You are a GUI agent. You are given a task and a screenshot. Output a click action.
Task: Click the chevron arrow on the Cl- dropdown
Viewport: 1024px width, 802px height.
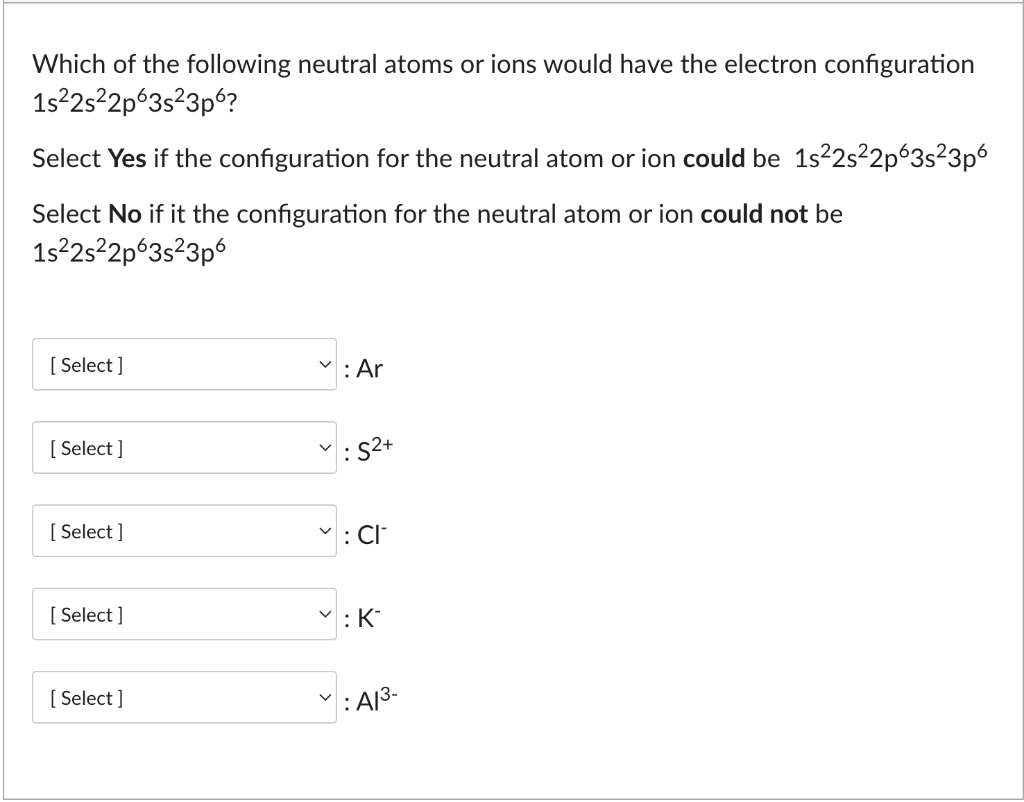[323, 531]
